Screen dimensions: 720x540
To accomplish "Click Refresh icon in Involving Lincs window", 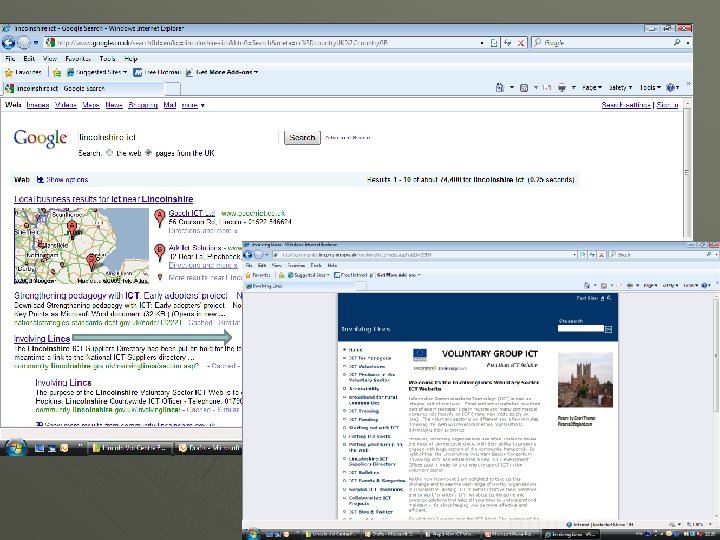I will pos(592,254).
